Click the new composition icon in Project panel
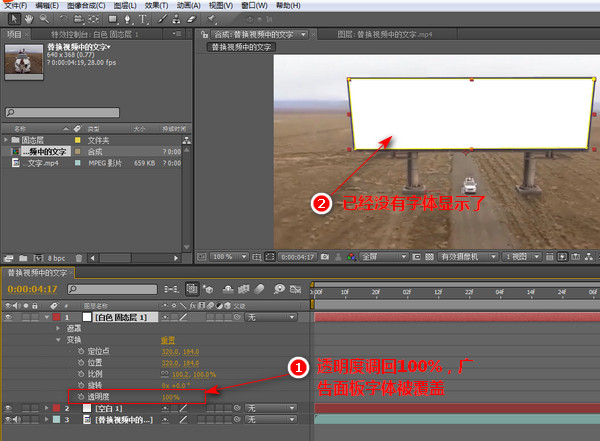The height and width of the screenshot is (441, 600). click(x=39, y=258)
